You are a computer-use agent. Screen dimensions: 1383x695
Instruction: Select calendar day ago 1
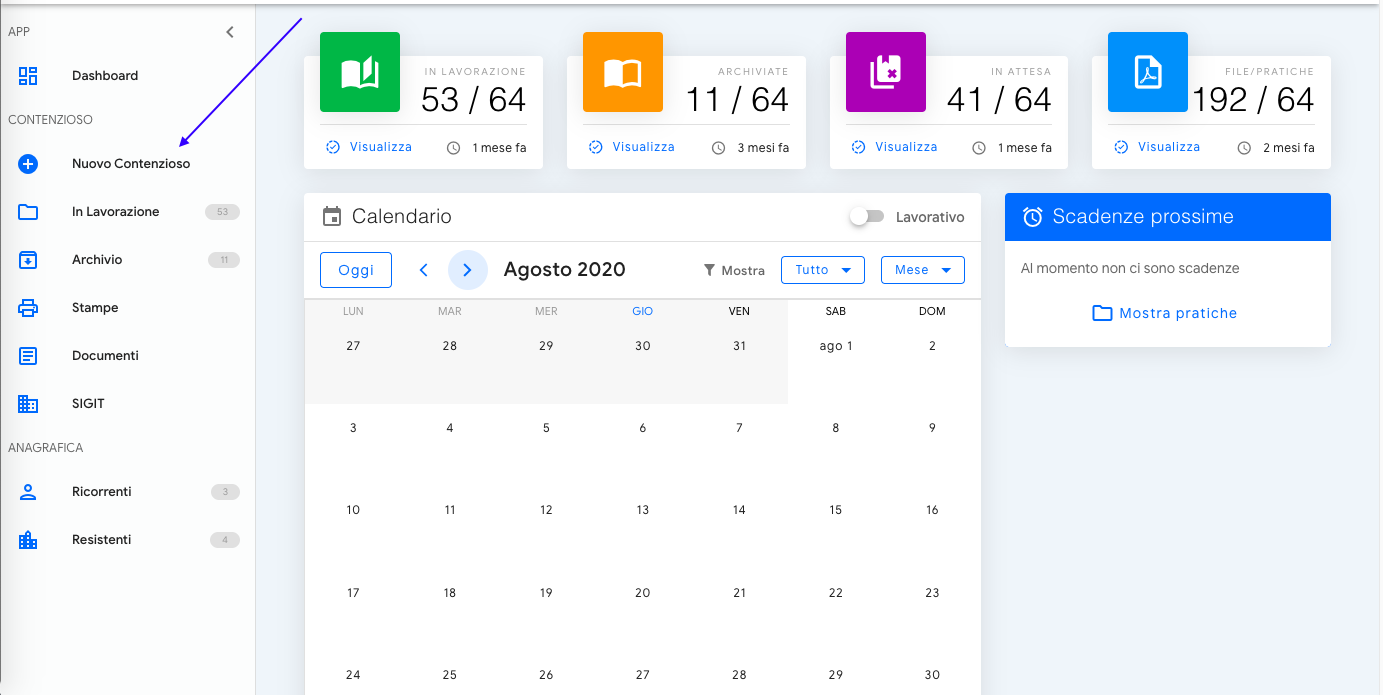[836, 346]
